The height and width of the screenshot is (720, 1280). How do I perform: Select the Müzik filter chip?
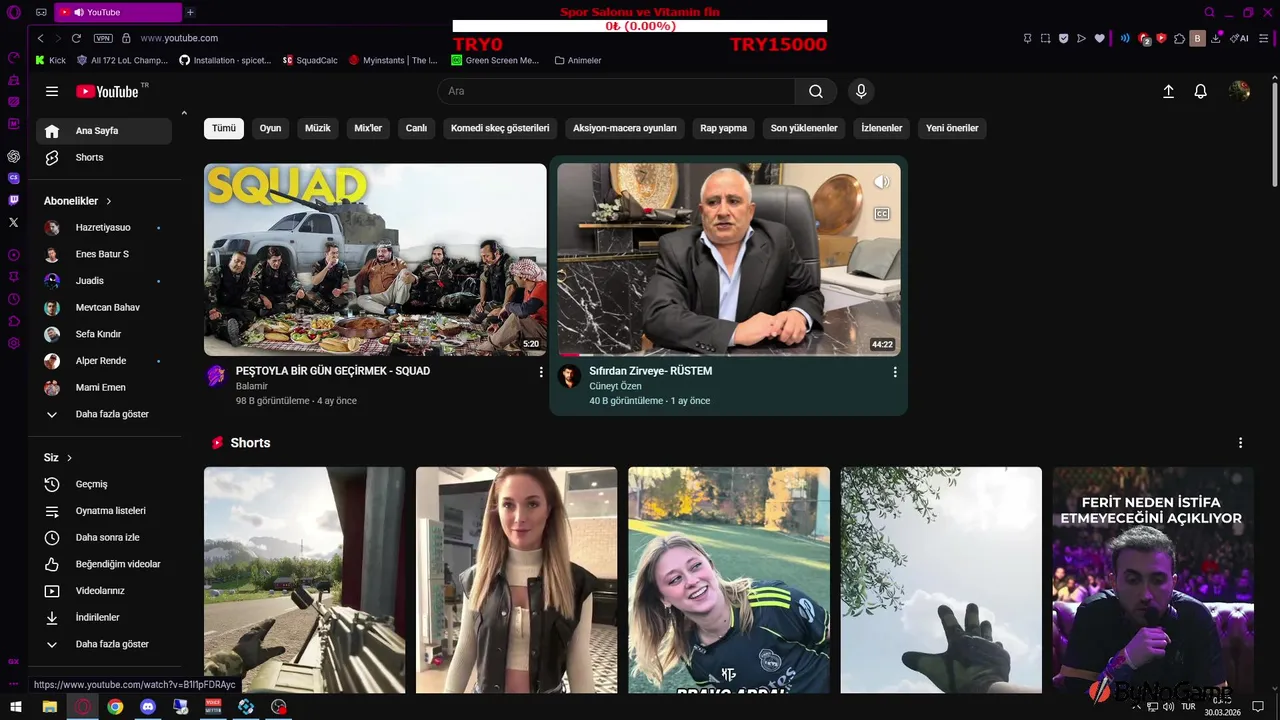[x=317, y=128]
